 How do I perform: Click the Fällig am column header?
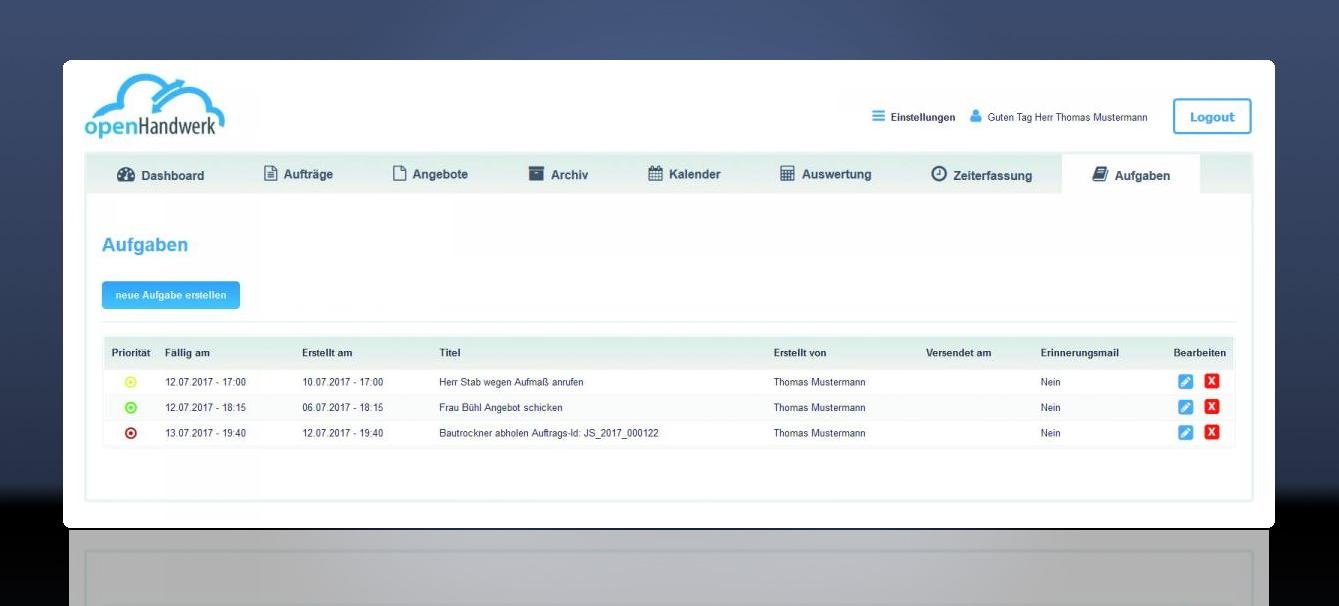click(x=187, y=353)
